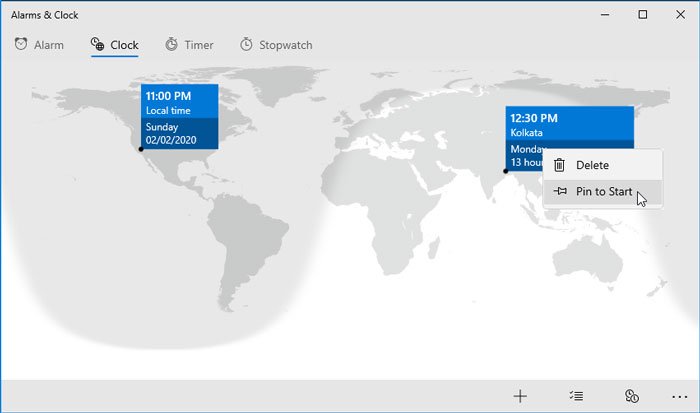Viewport: 700px width, 413px height.
Task: Open the compare times icon
Action: [x=632, y=396]
